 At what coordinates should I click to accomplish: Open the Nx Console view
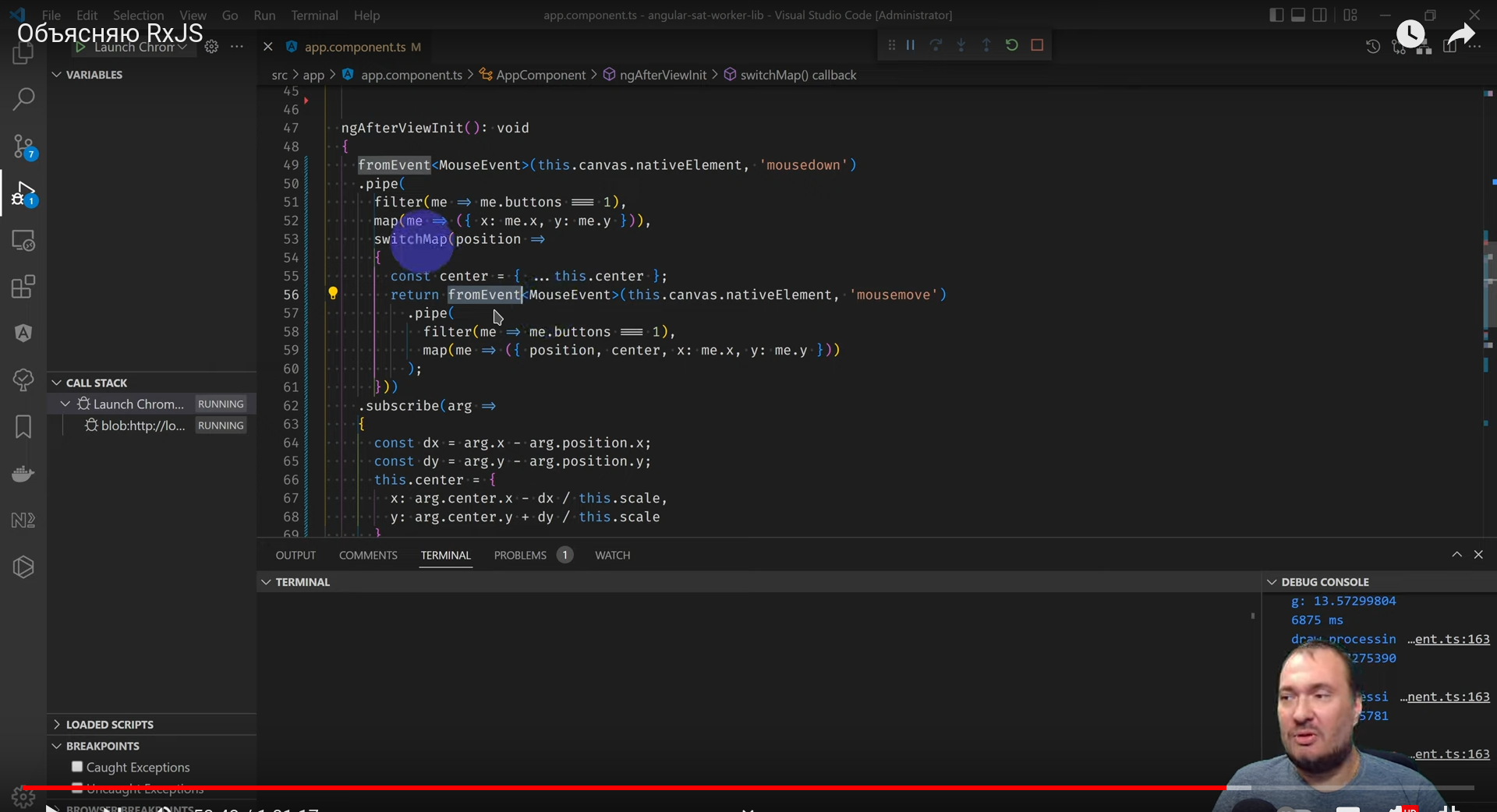(x=23, y=521)
